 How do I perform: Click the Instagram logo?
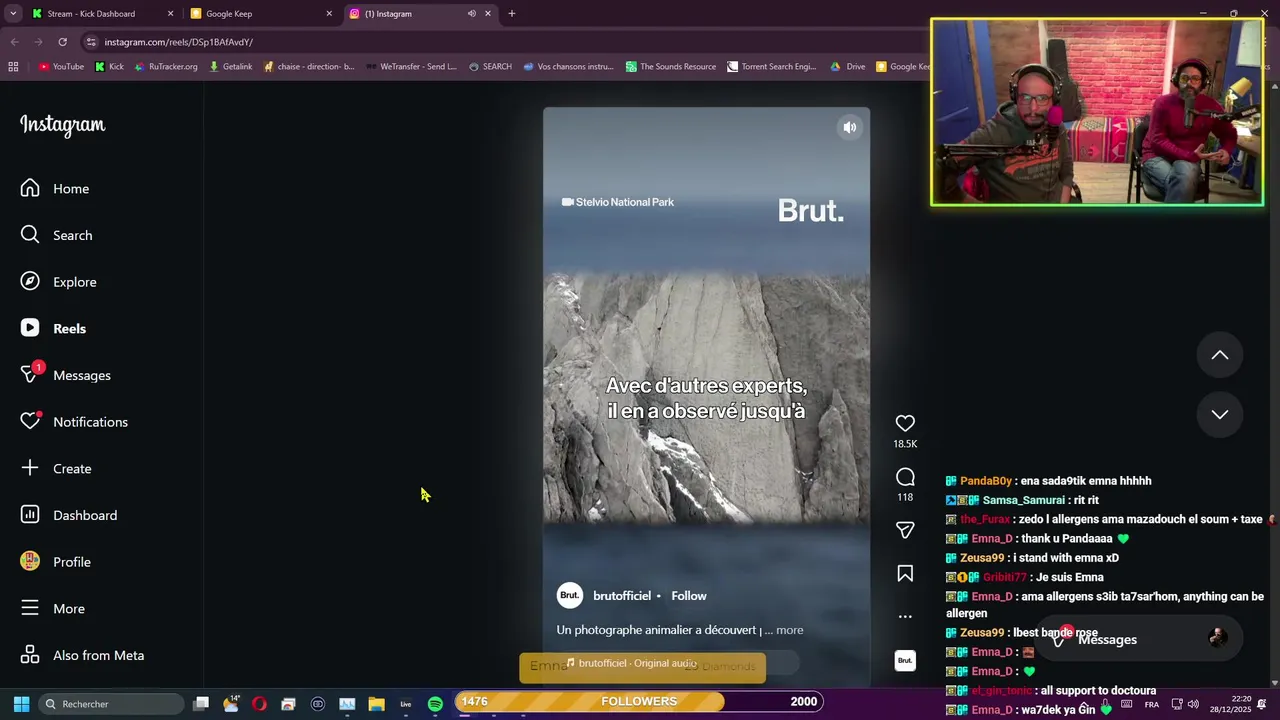point(62,125)
